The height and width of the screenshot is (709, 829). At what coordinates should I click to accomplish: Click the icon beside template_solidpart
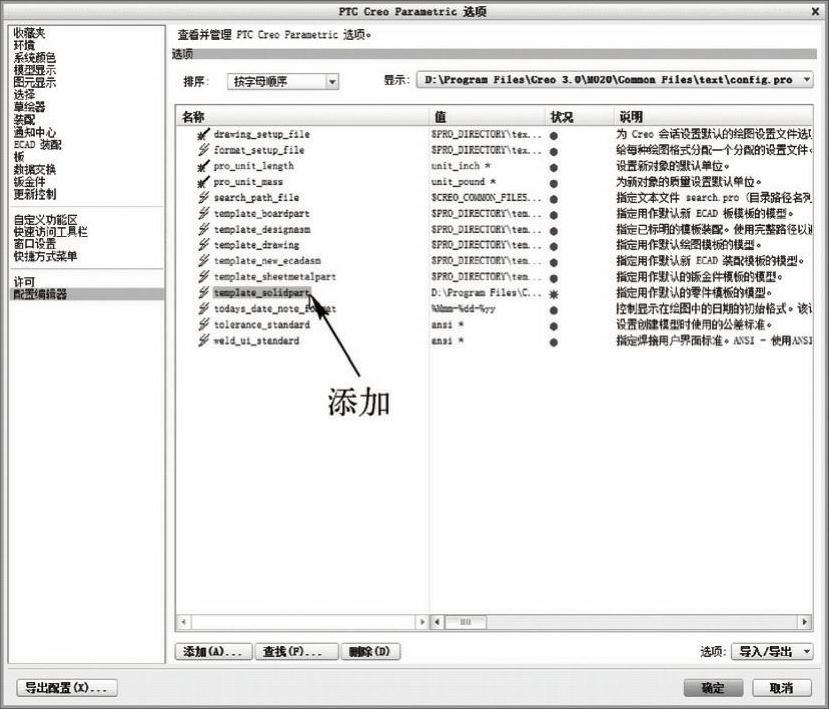point(203,292)
